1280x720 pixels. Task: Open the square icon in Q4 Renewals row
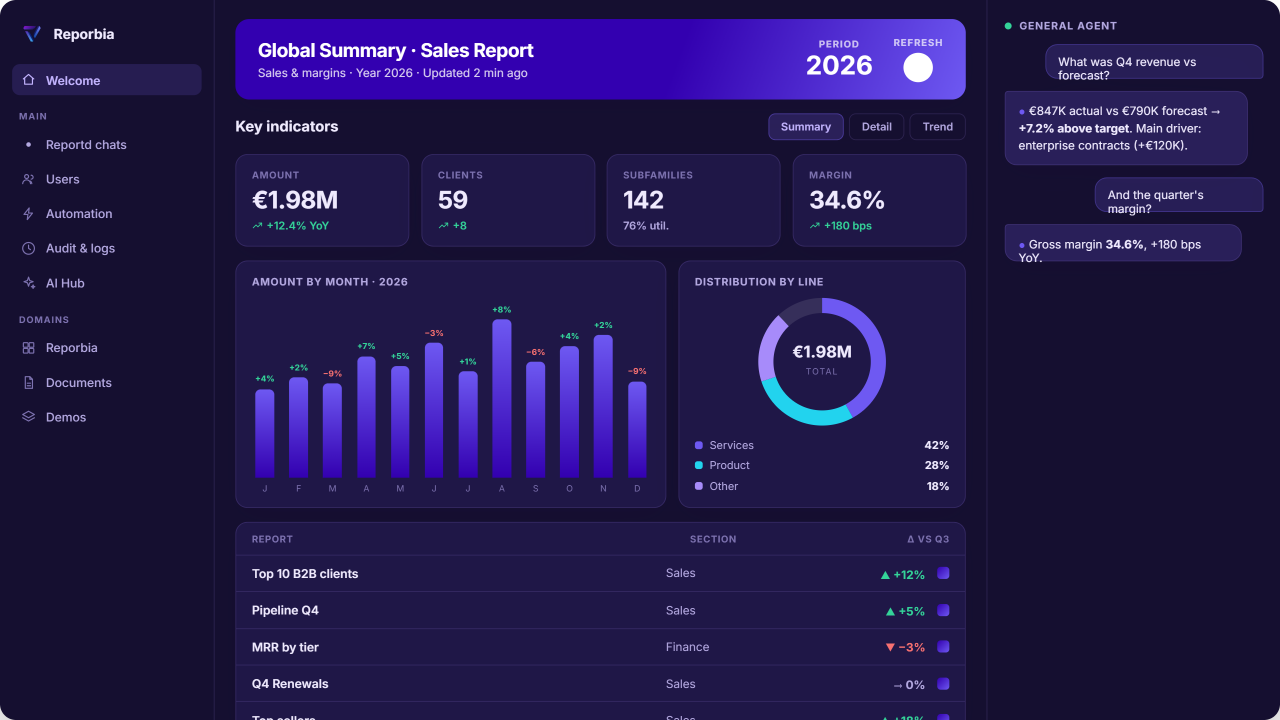[x=943, y=684]
